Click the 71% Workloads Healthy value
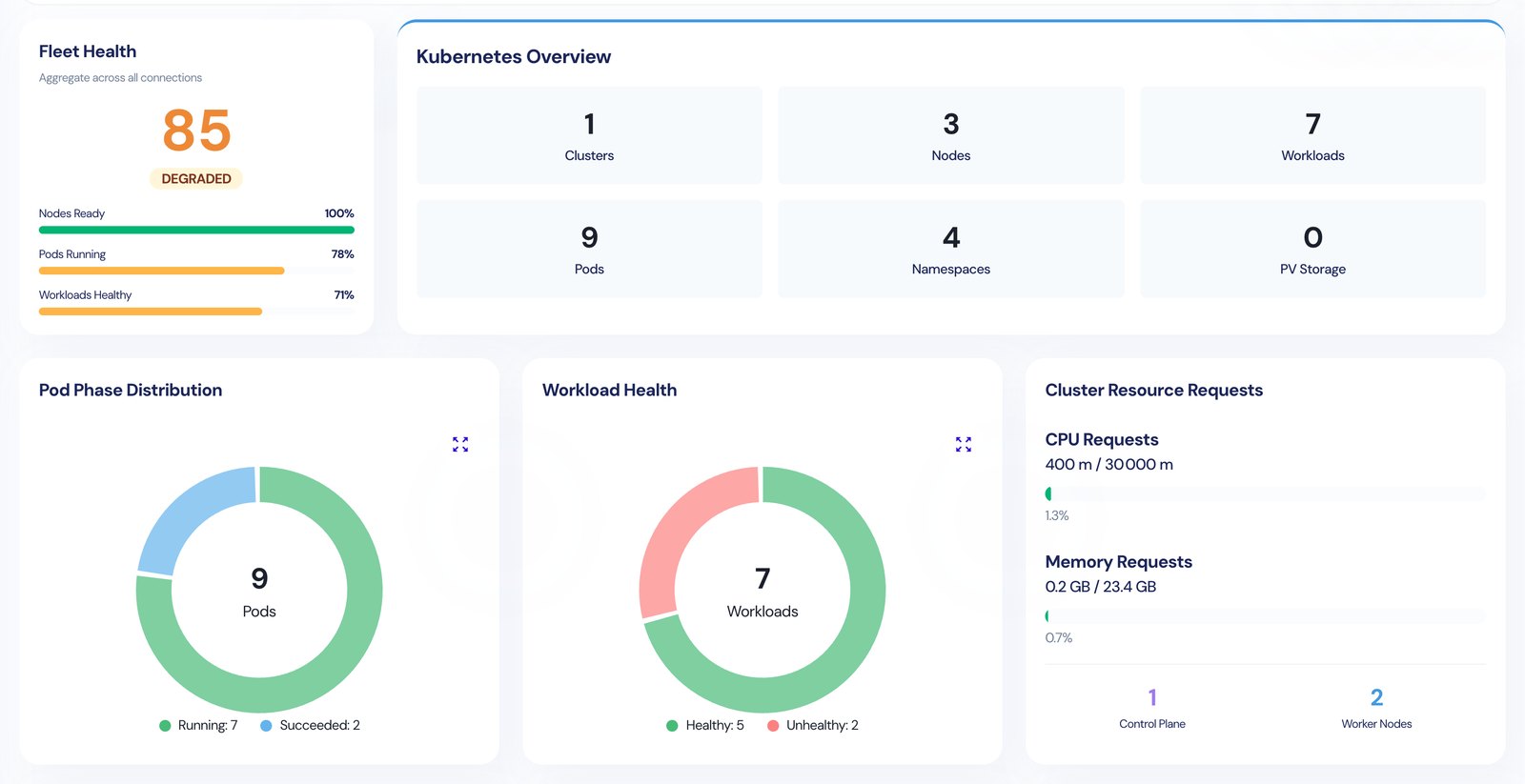 tap(344, 295)
